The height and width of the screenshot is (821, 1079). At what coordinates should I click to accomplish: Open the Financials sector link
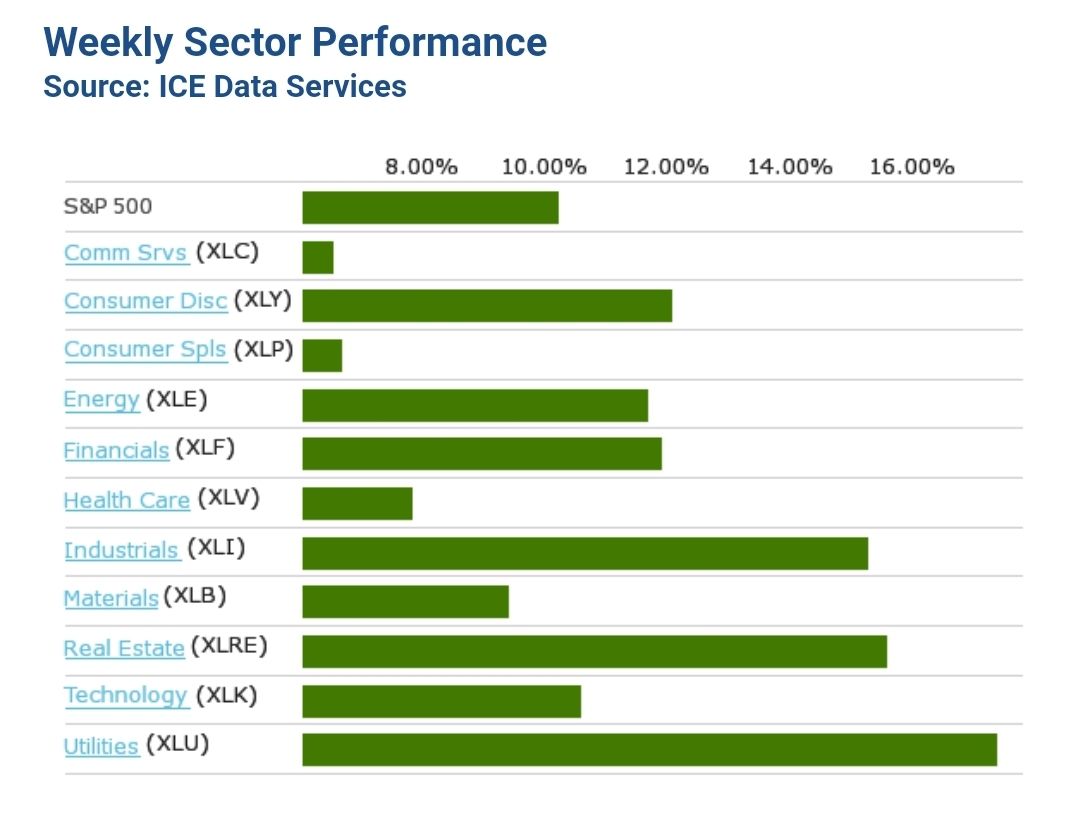pos(116,450)
